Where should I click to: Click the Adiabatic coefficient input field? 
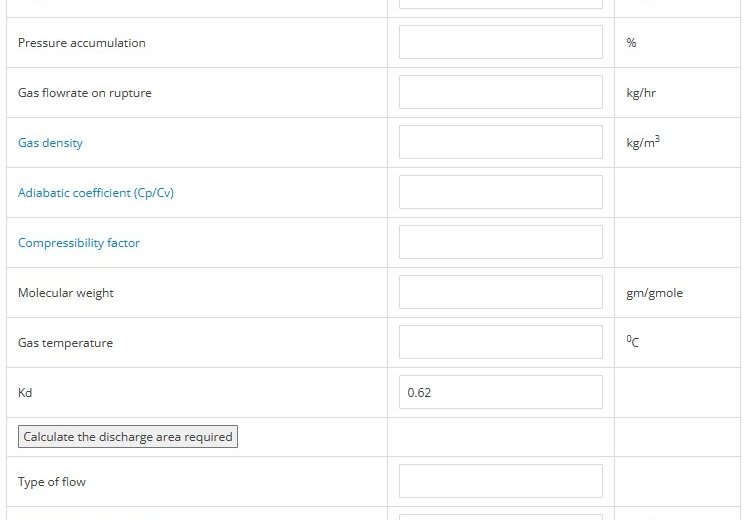[501, 192]
